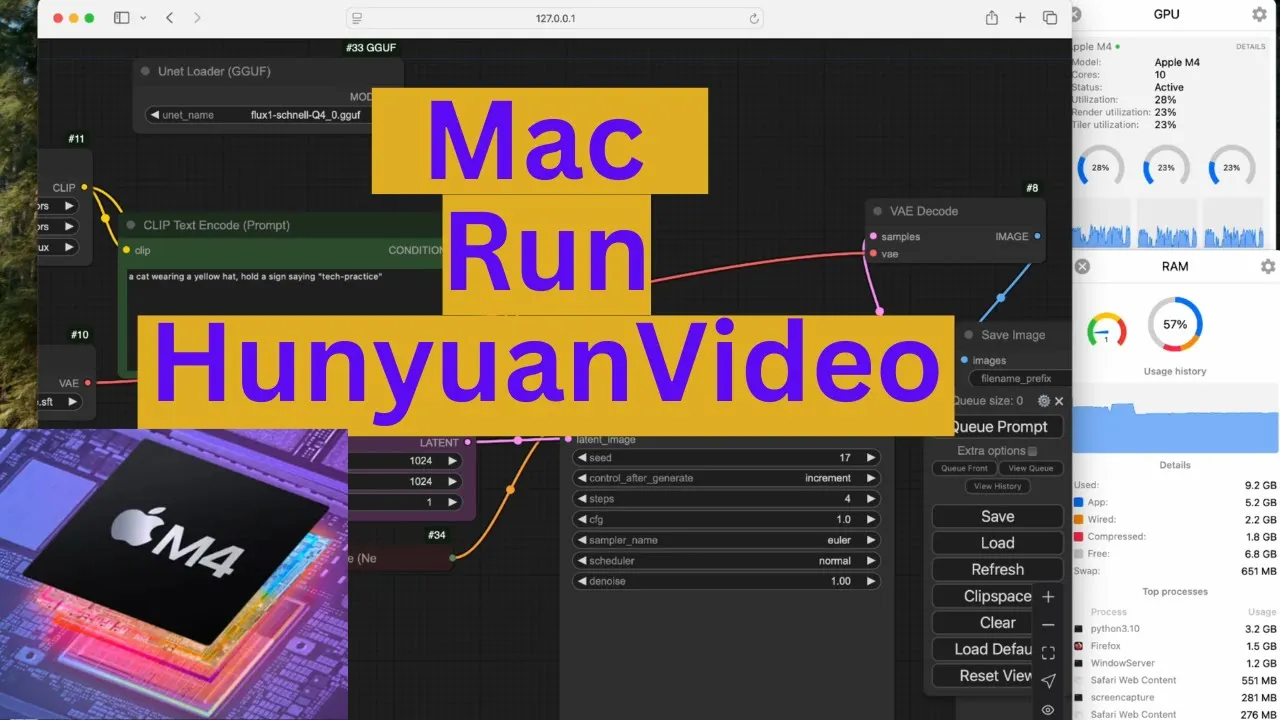Collapse the Unet Loader (GGUF) node dot

coord(146,72)
